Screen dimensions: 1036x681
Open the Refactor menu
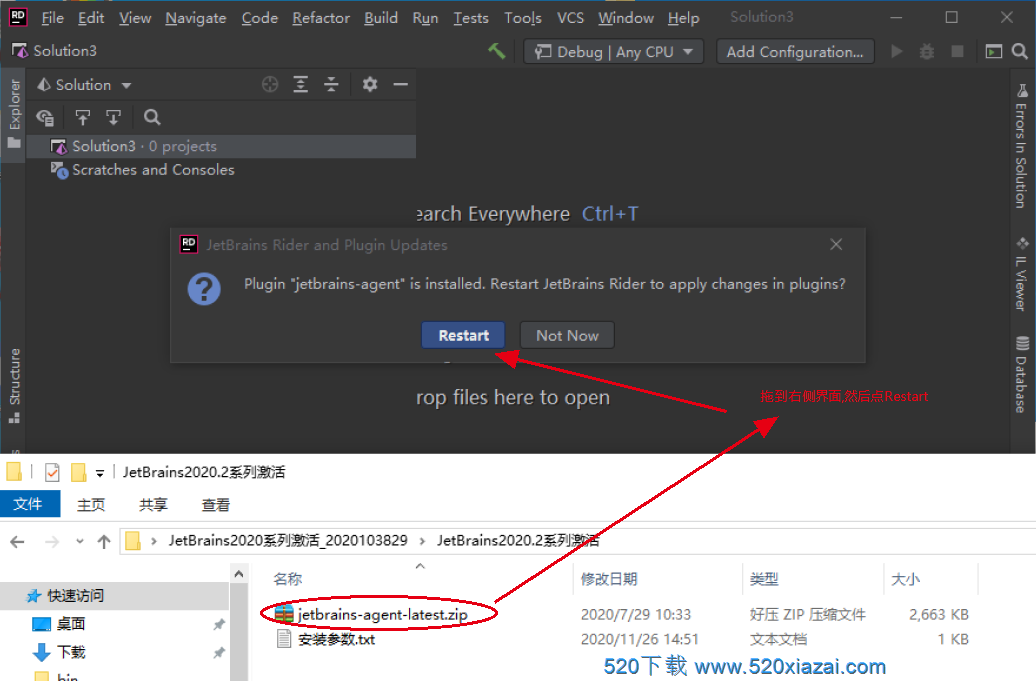pos(321,18)
